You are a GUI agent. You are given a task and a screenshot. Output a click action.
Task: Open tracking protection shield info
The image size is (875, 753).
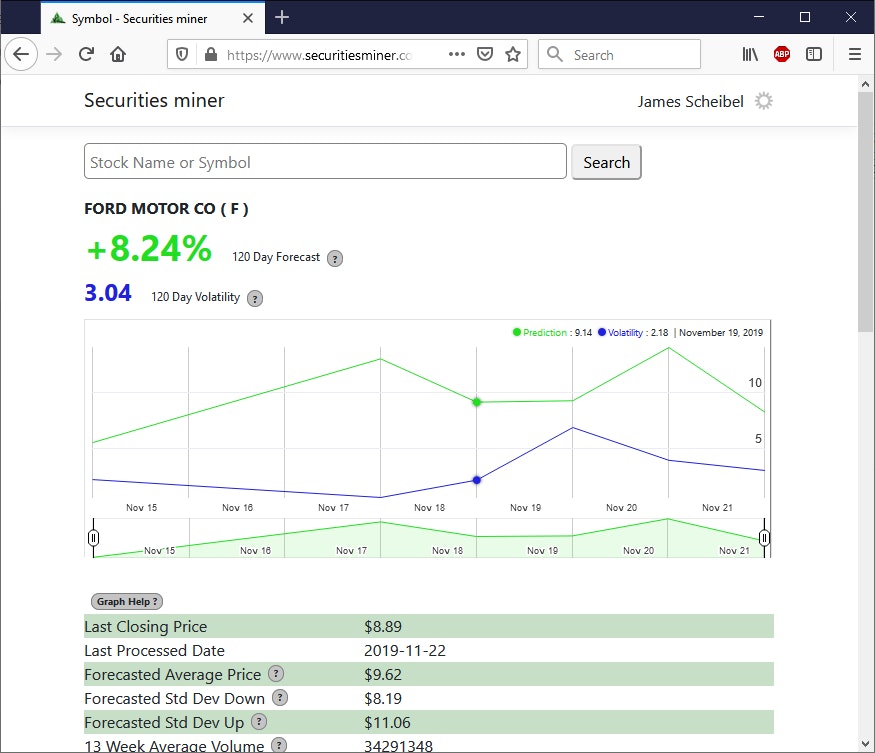point(181,54)
